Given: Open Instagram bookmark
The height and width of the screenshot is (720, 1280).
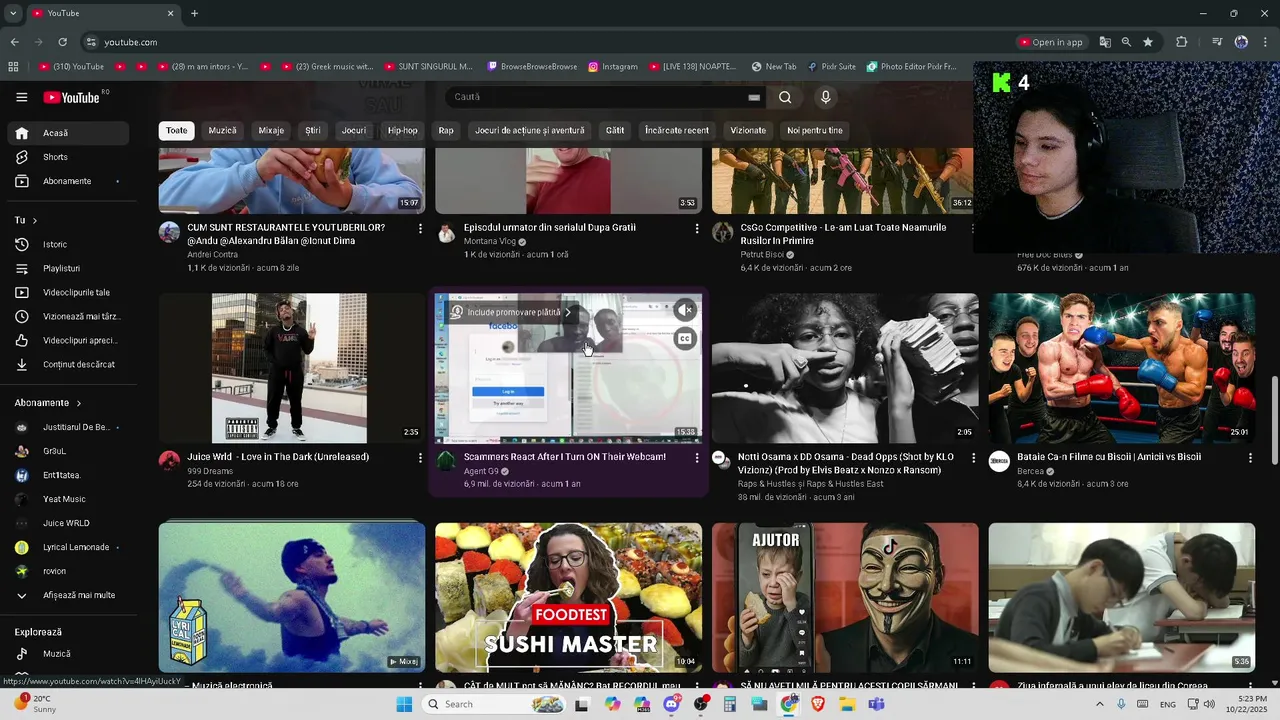Looking at the screenshot, I should (x=612, y=67).
